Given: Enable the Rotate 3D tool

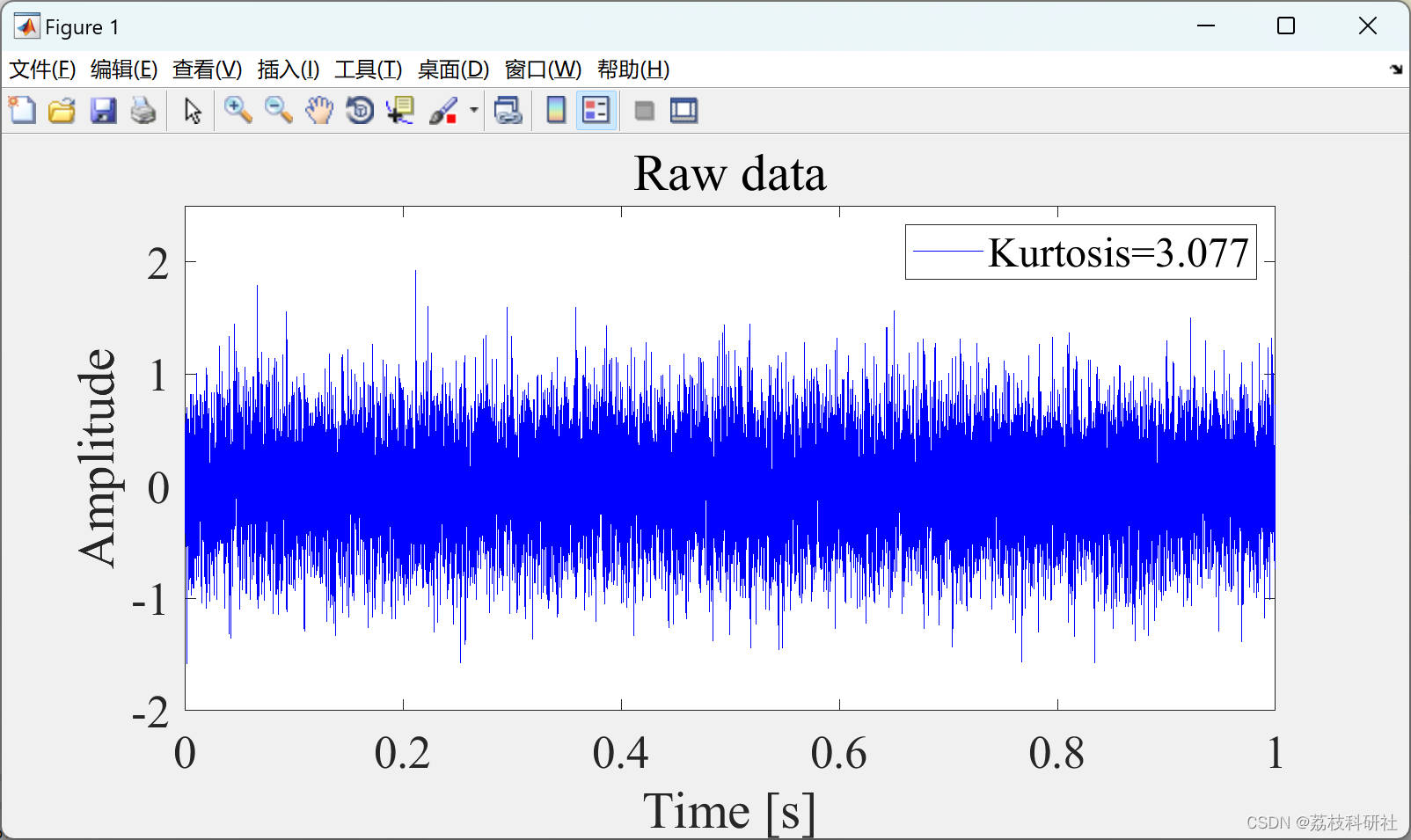Looking at the screenshot, I should click(x=360, y=111).
